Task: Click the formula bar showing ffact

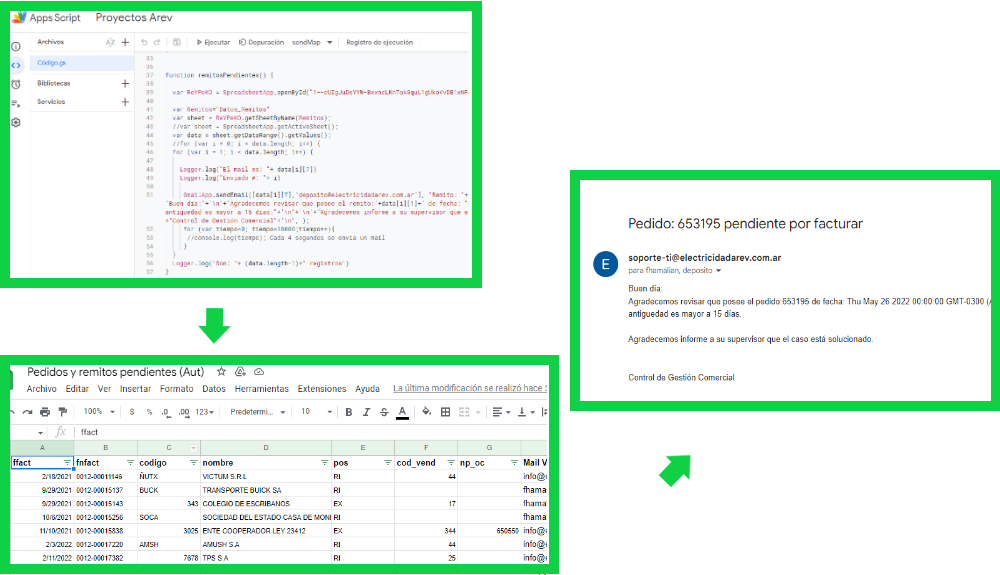Action: pos(312,432)
